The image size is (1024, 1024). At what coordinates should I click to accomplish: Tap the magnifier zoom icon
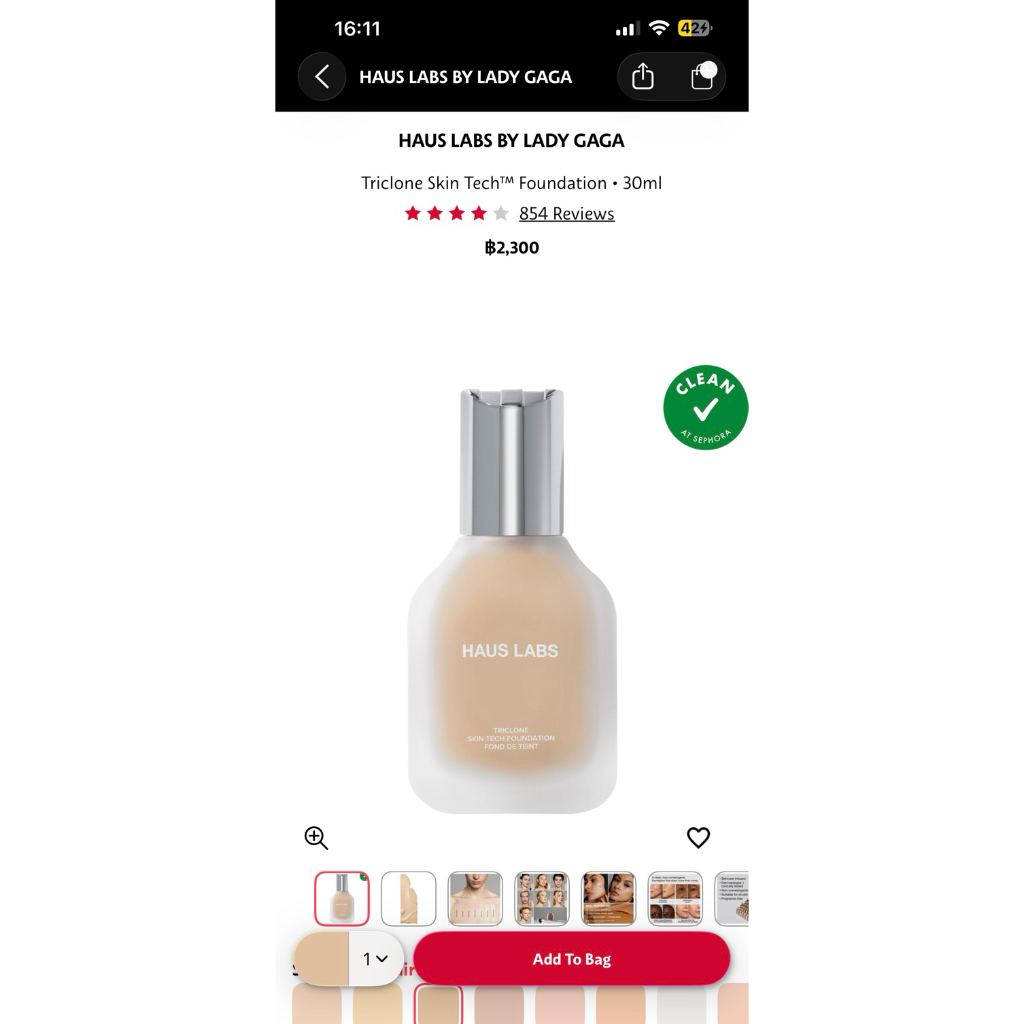coord(316,837)
